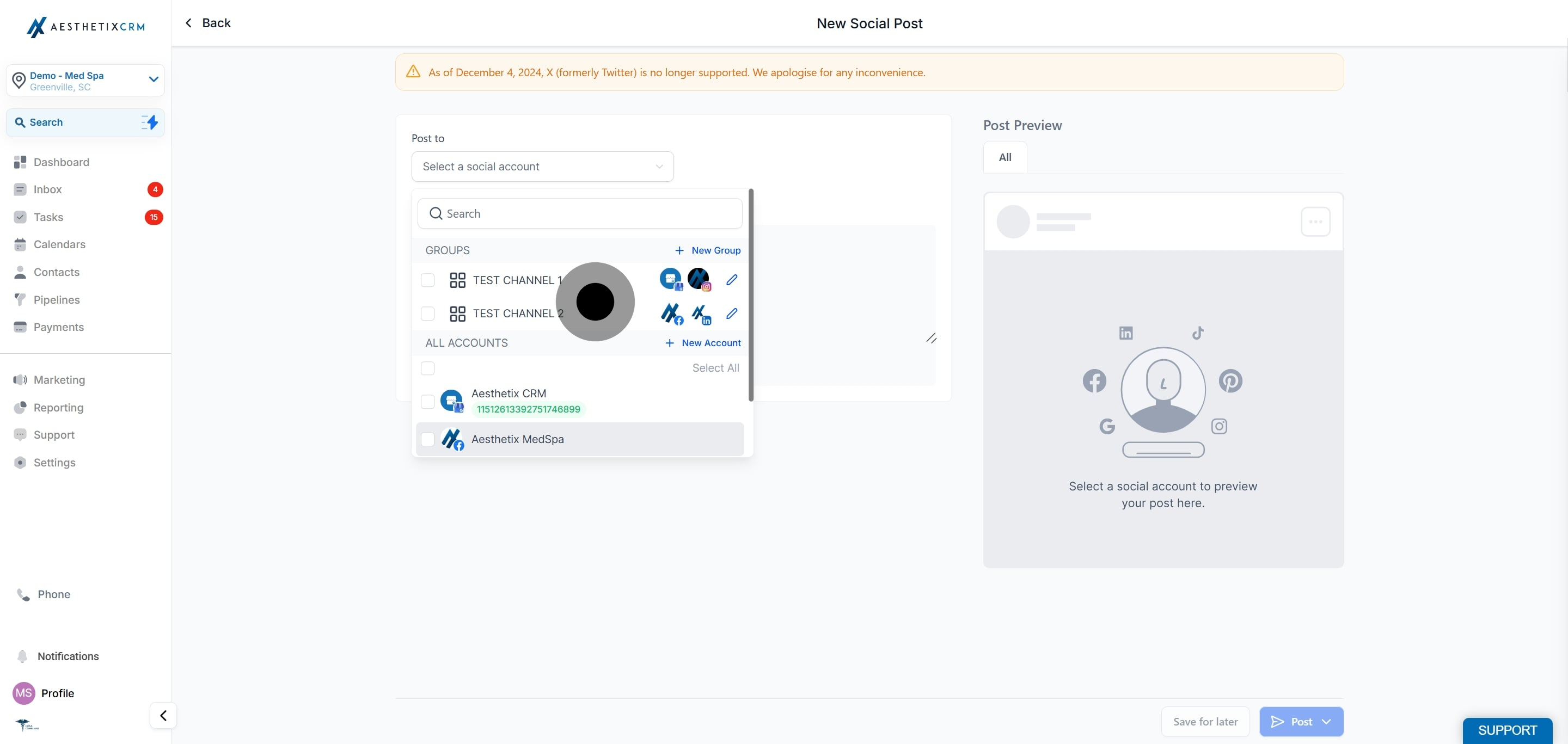Click the three-dots menu in post preview

pos(1315,222)
